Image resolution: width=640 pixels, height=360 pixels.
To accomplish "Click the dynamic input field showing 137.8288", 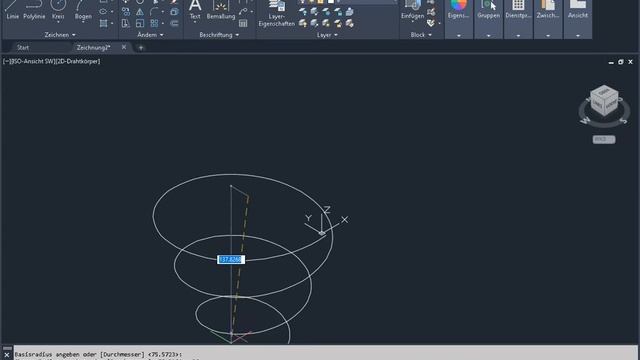I will pyautogui.click(x=231, y=260).
